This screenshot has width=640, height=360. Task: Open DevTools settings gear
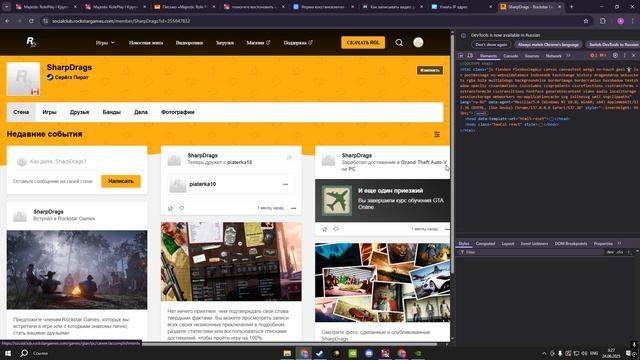click(x=615, y=56)
